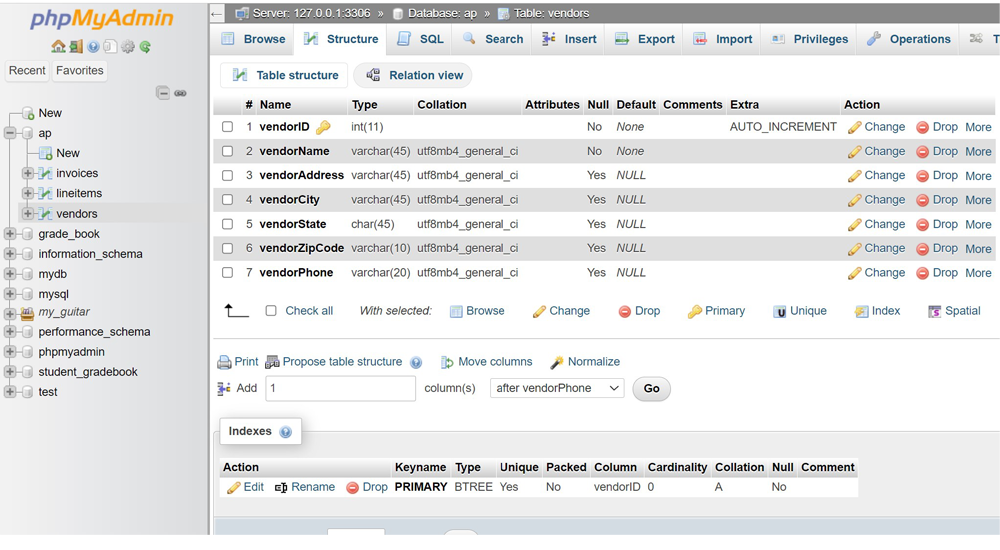Click the Move columns icon
The image size is (1000, 550).
point(447,362)
